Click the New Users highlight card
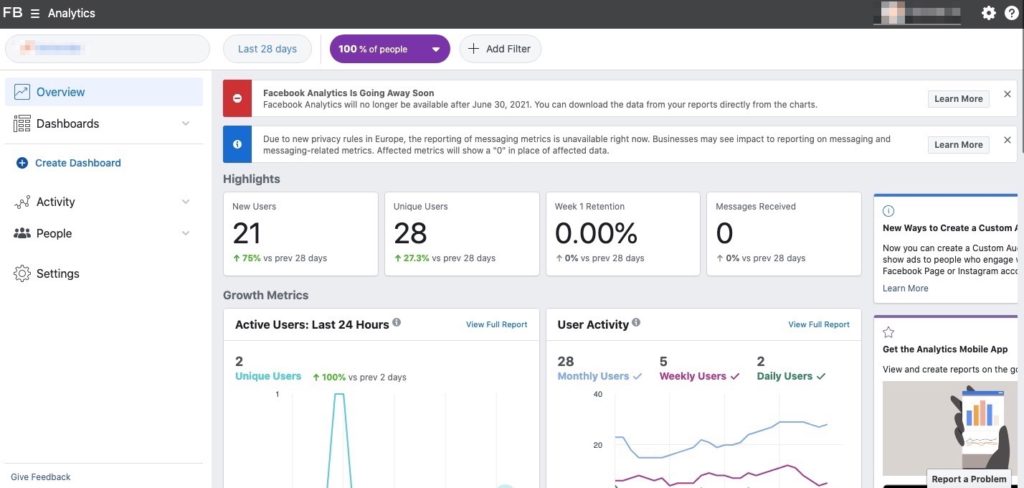Viewport: 1024px width, 488px height. [x=301, y=234]
